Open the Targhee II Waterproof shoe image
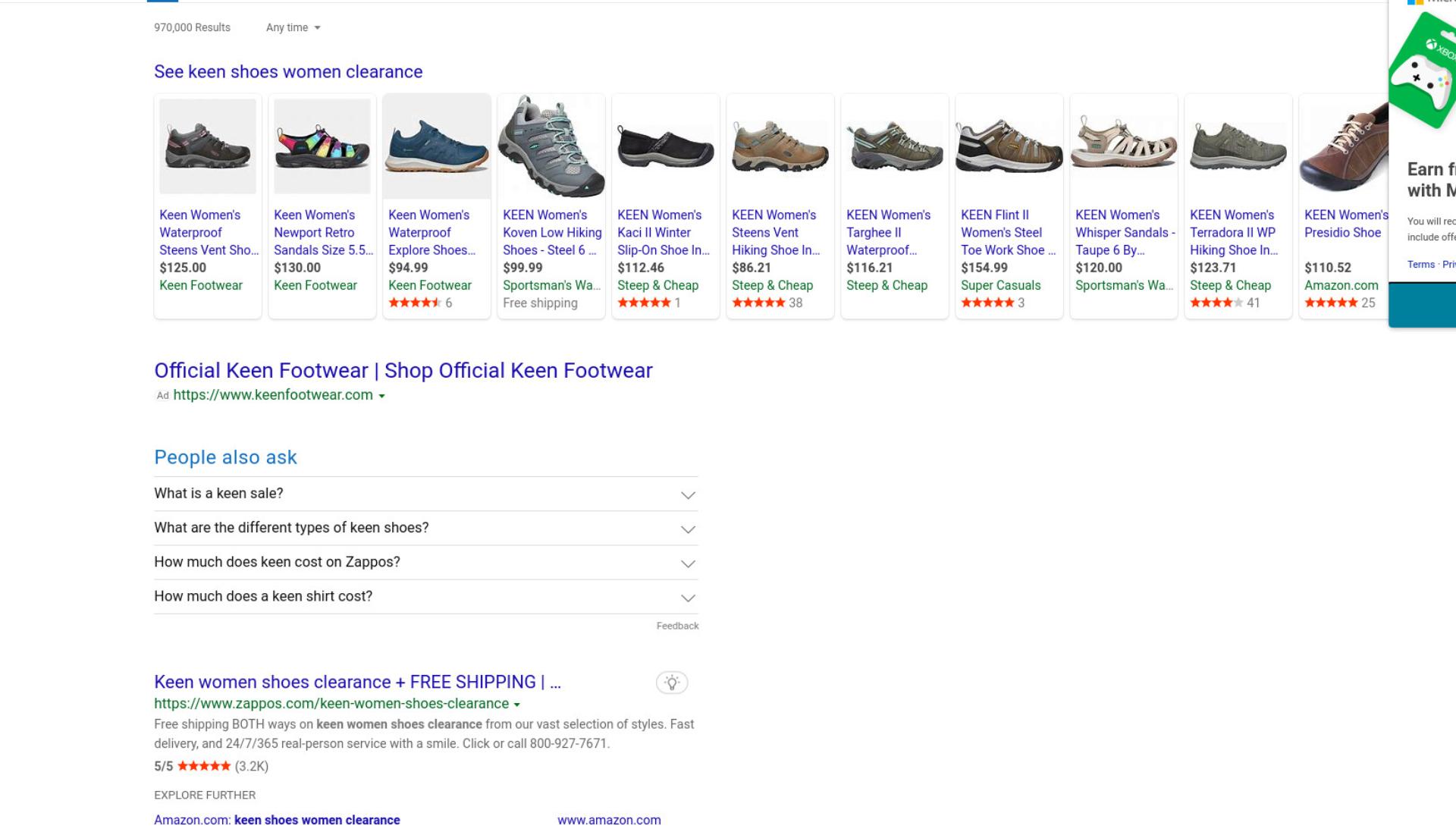1456x832 pixels. tap(895, 146)
